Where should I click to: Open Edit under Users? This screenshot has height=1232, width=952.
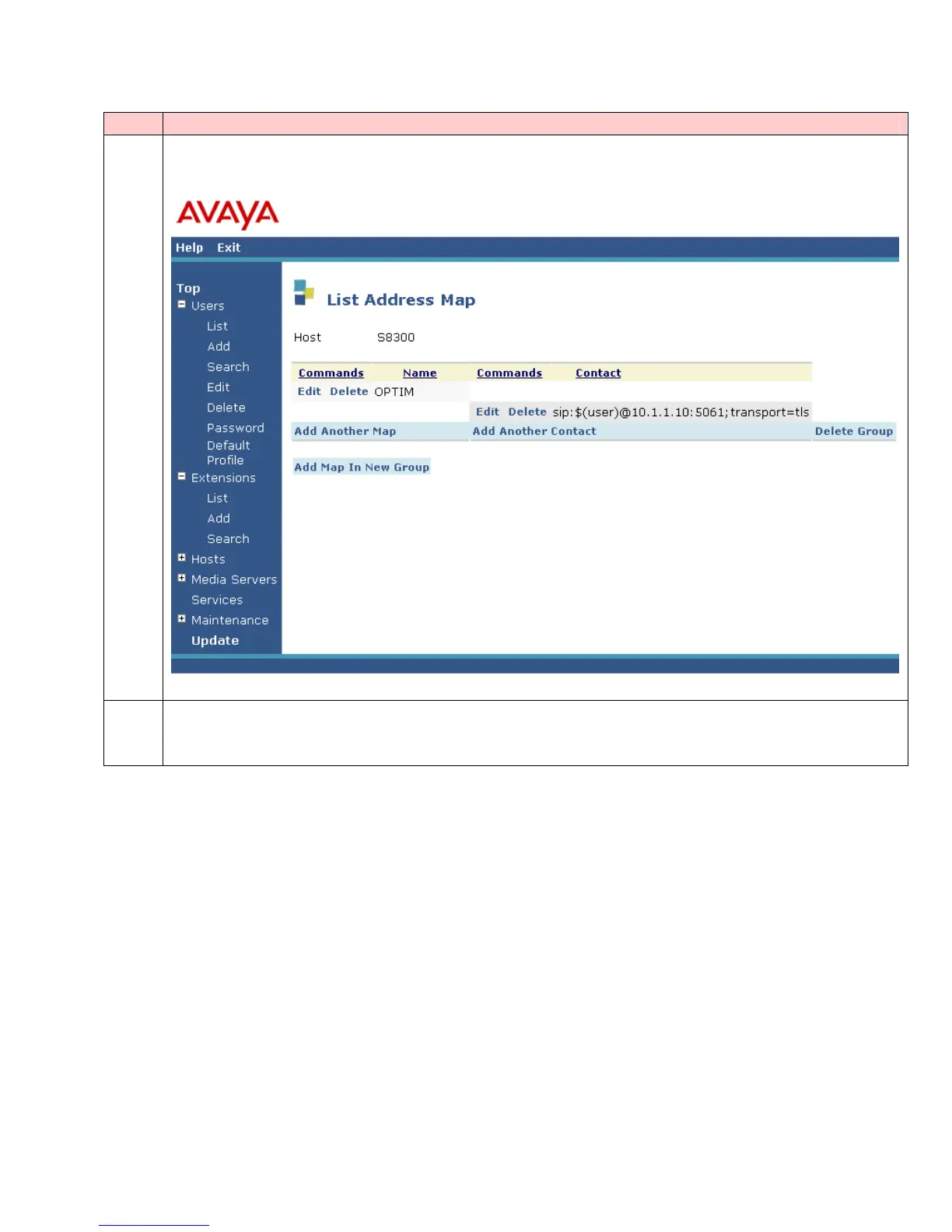(x=218, y=387)
